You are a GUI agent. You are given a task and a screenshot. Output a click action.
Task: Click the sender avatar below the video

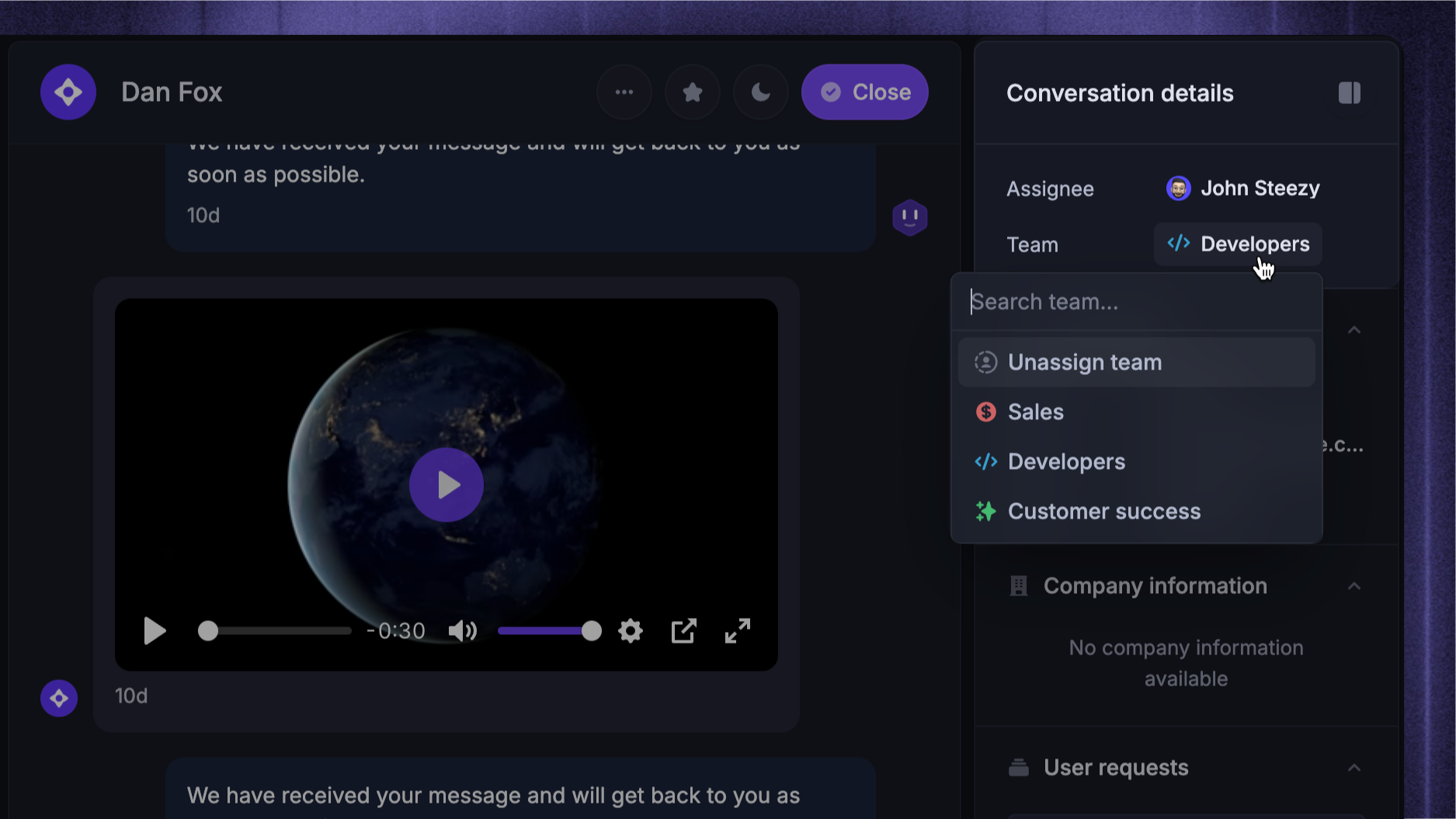[x=59, y=699]
